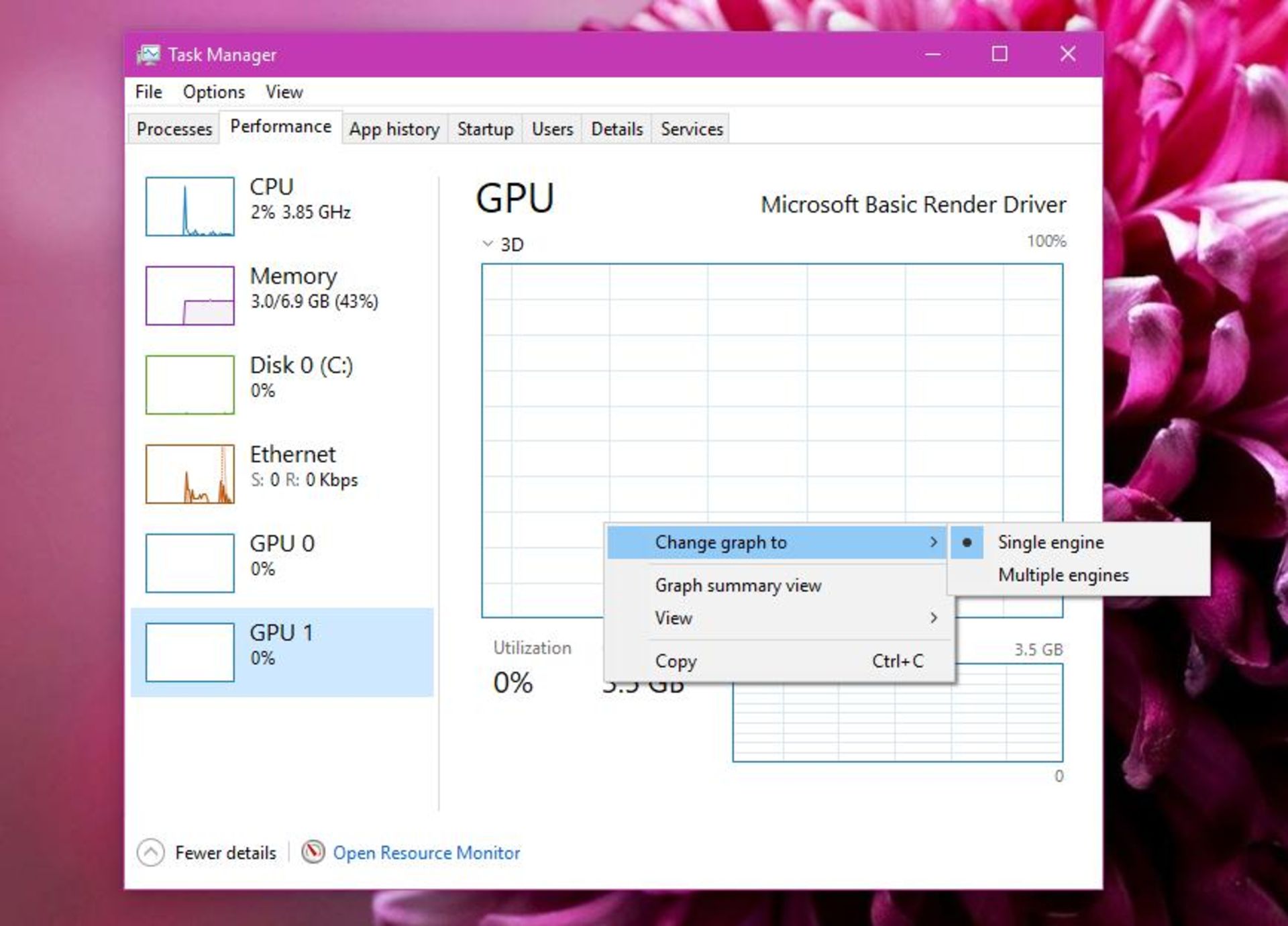
Task: Open the Options menu
Action: [x=213, y=92]
